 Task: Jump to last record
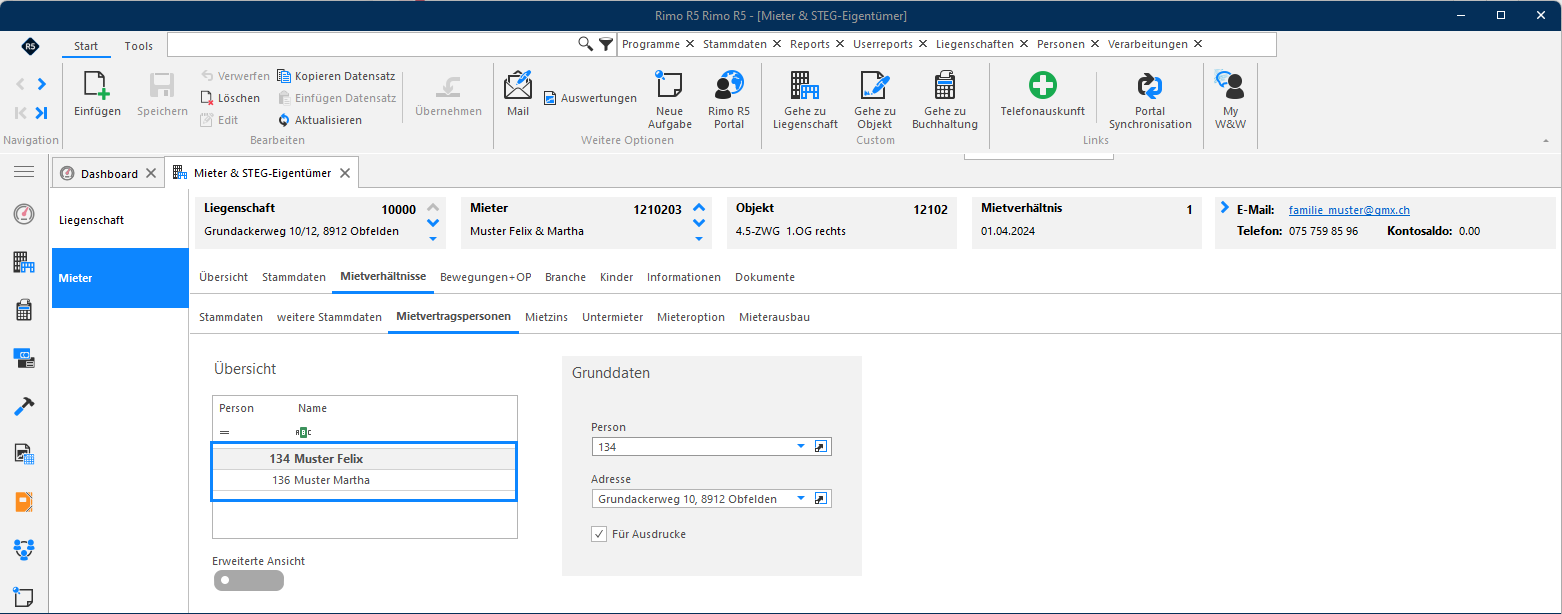[x=41, y=113]
